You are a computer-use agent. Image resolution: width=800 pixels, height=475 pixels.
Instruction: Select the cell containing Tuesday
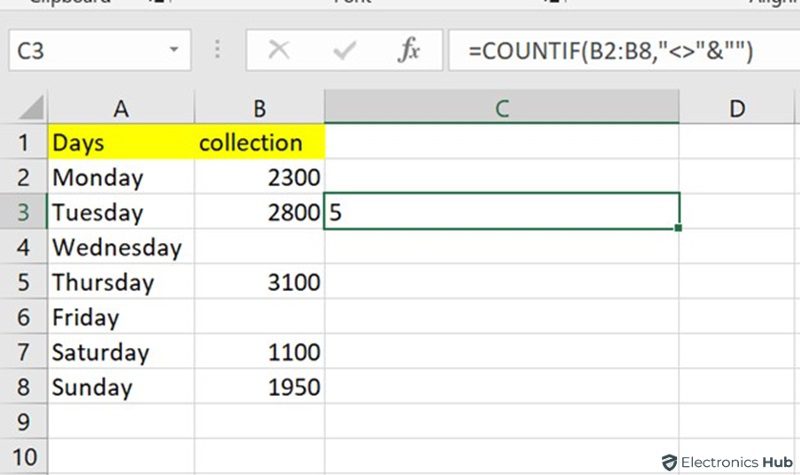(x=121, y=212)
